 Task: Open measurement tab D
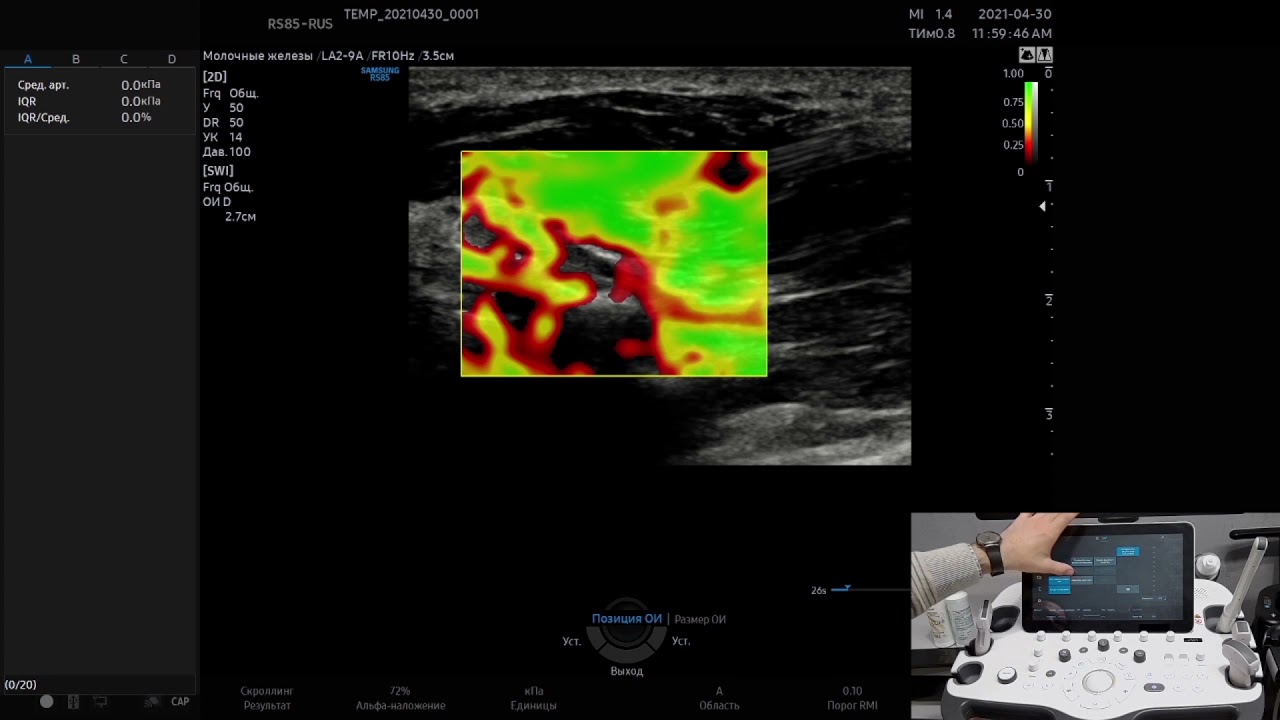172,60
